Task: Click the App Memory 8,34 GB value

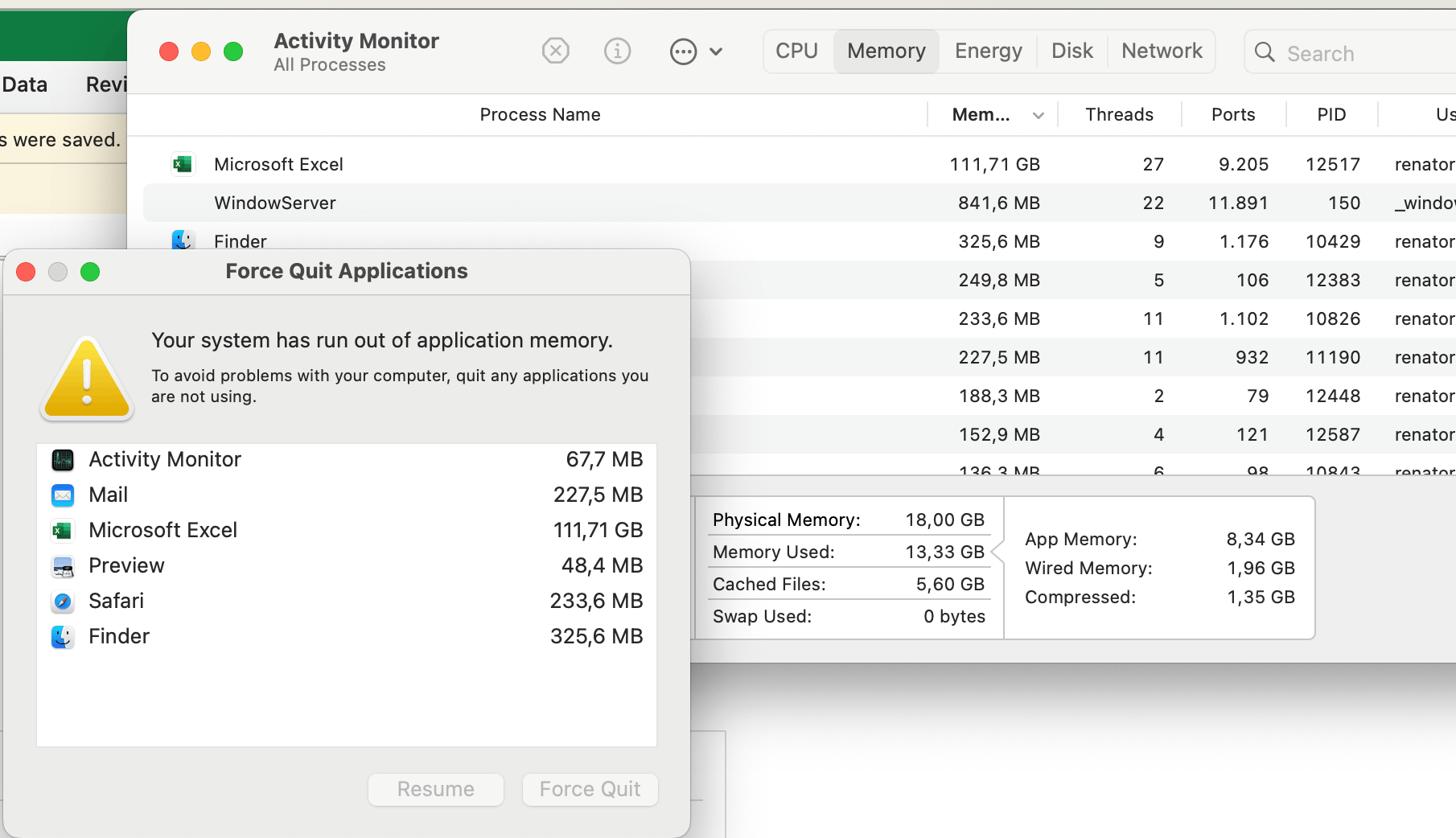Action: (1261, 539)
